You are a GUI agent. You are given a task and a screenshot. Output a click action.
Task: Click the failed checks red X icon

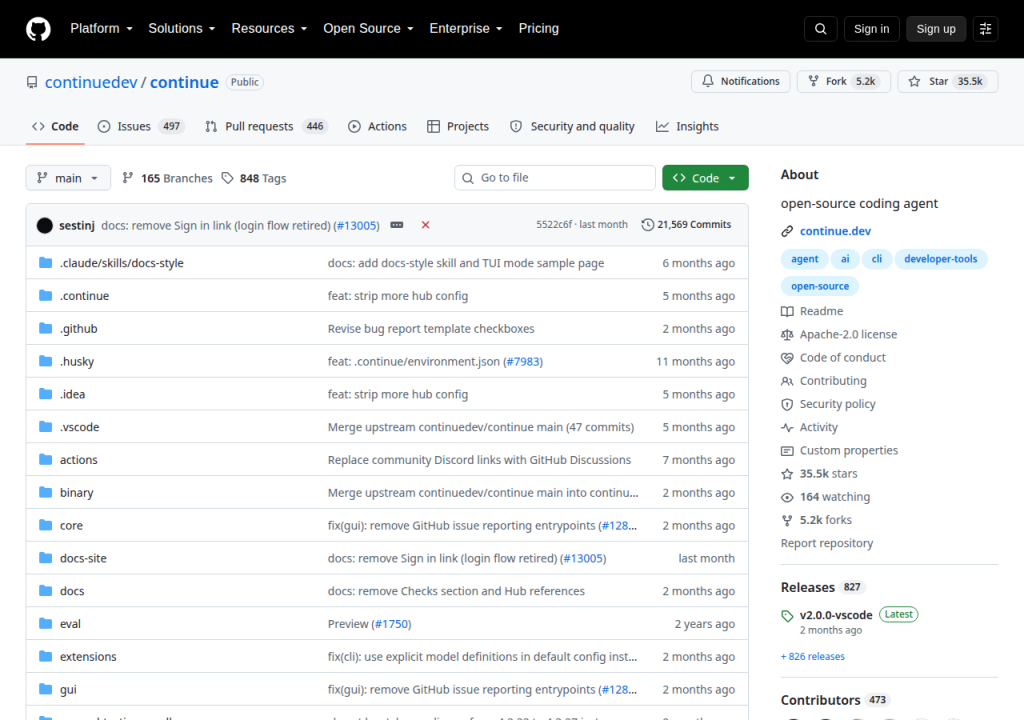pos(425,225)
